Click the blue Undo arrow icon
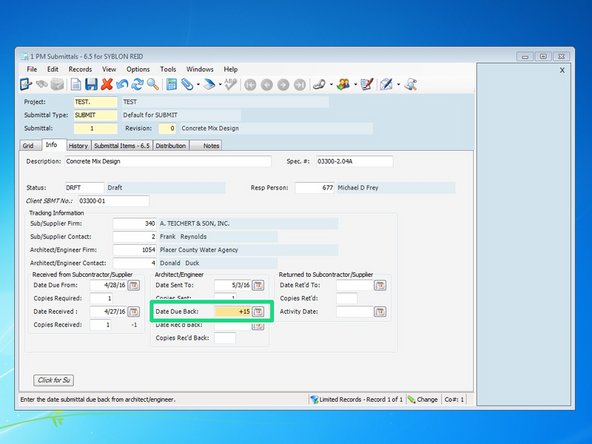592x444 pixels. [x=122, y=84]
